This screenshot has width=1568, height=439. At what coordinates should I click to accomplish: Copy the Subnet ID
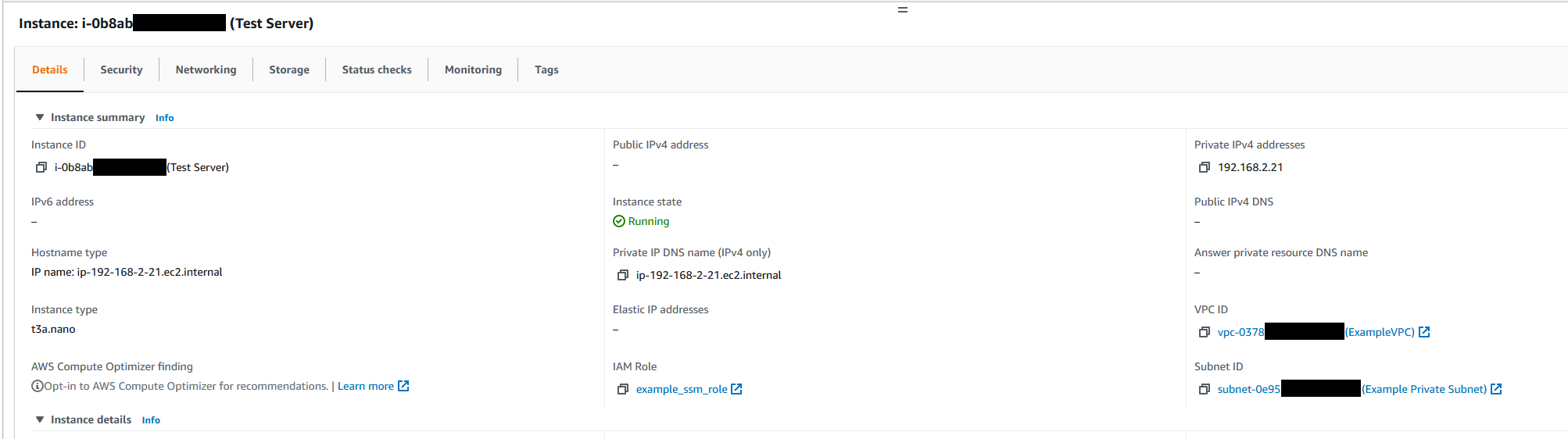pyautogui.click(x=1205, y=389)
